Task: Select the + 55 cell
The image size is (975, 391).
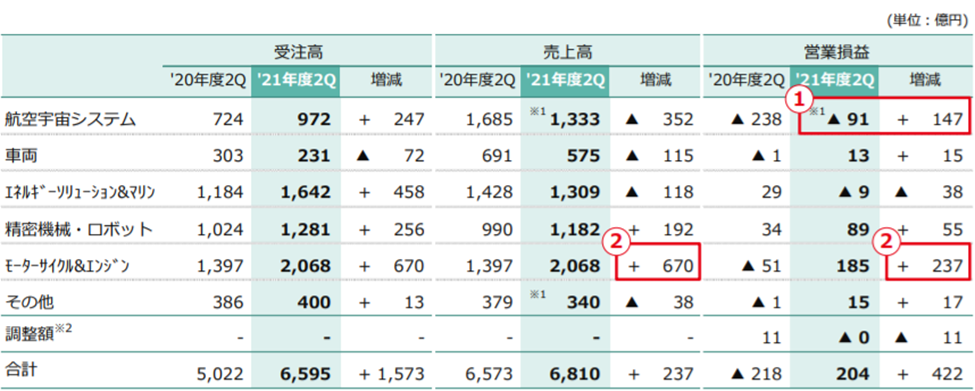Action: tap(930, 230)
